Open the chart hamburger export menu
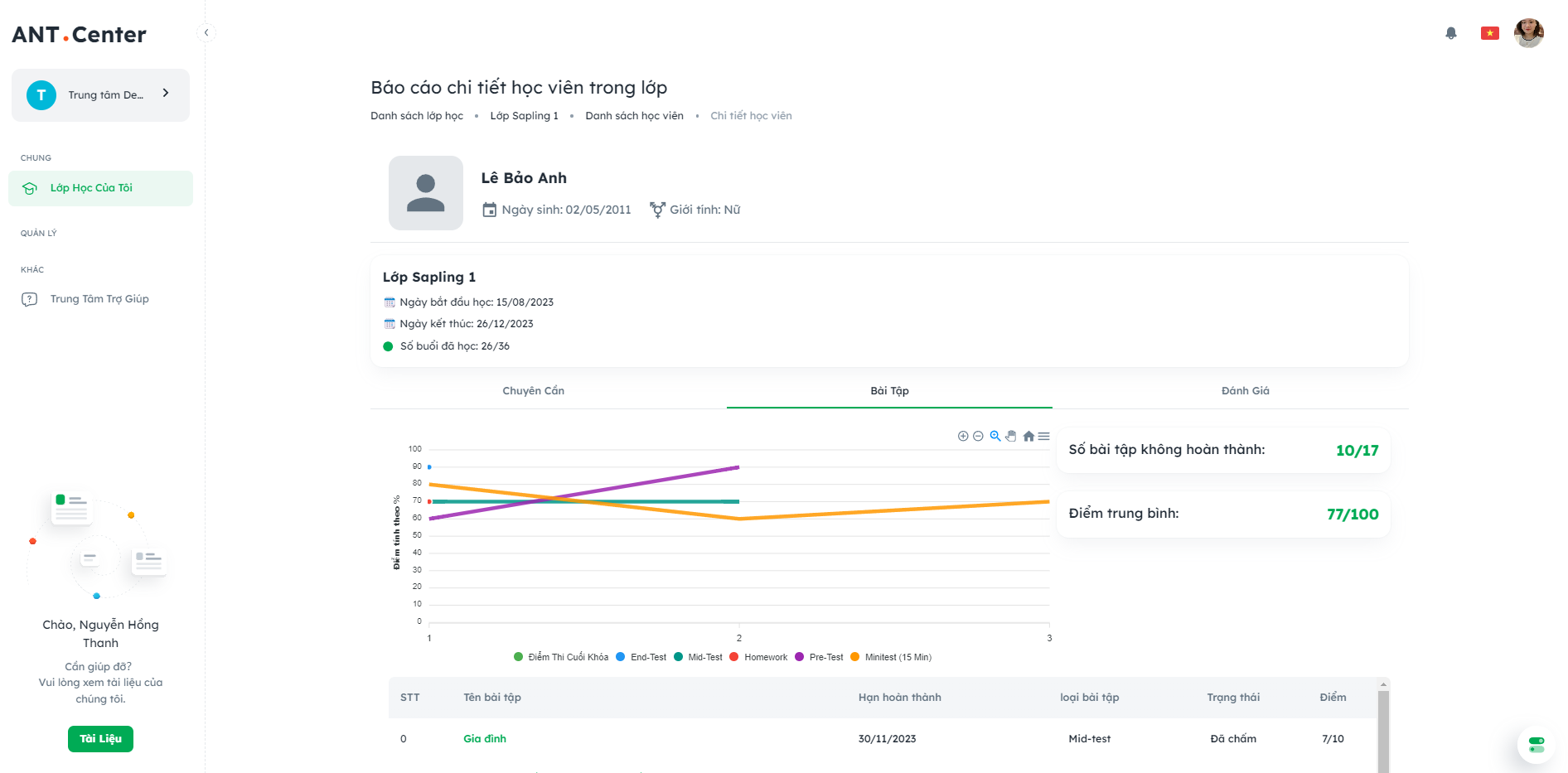The width and height of the screenshot is (1568, 773). click(1043, 436)
